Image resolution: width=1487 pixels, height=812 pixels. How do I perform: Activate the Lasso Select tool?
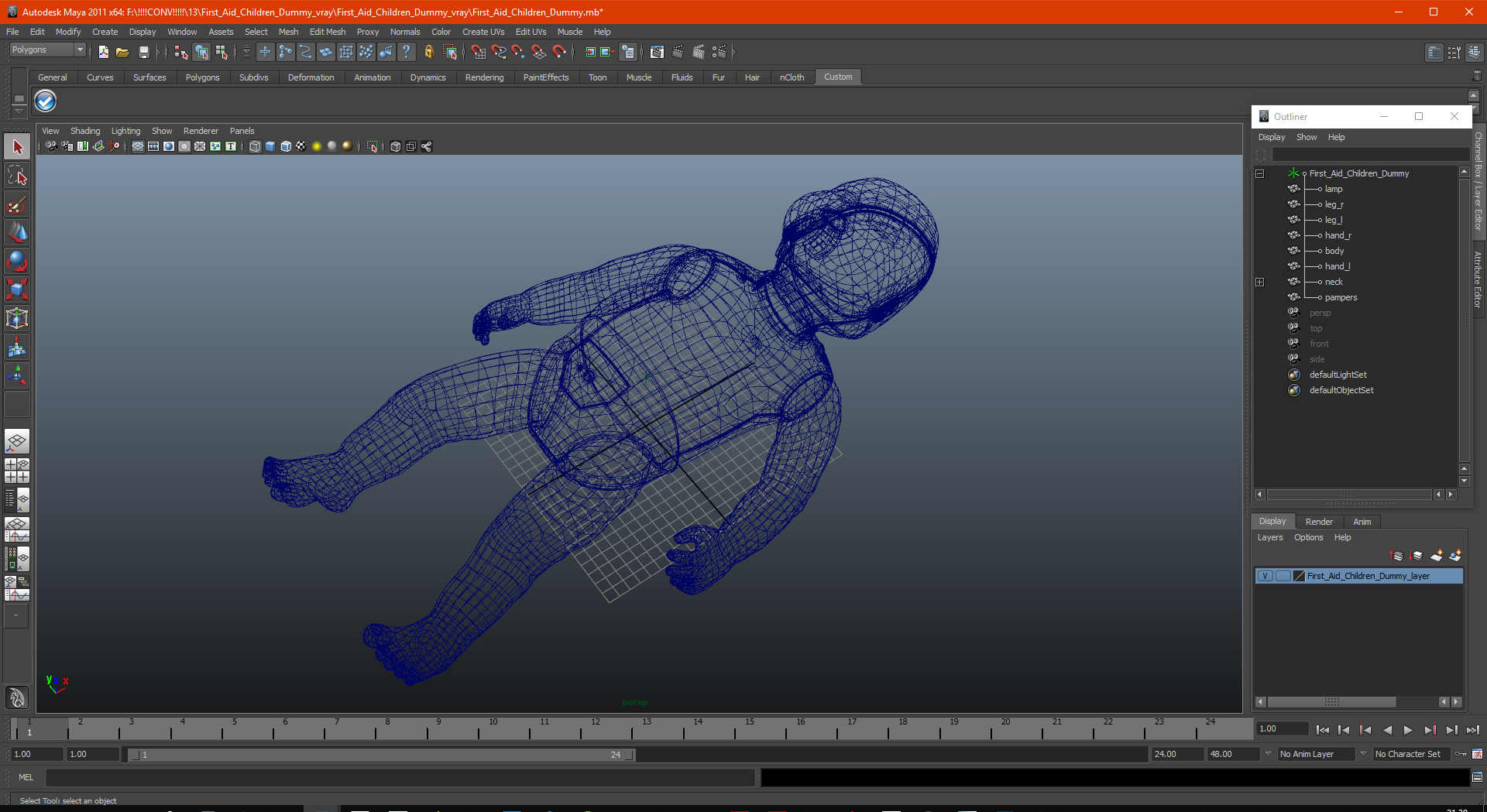coord(17,176)
